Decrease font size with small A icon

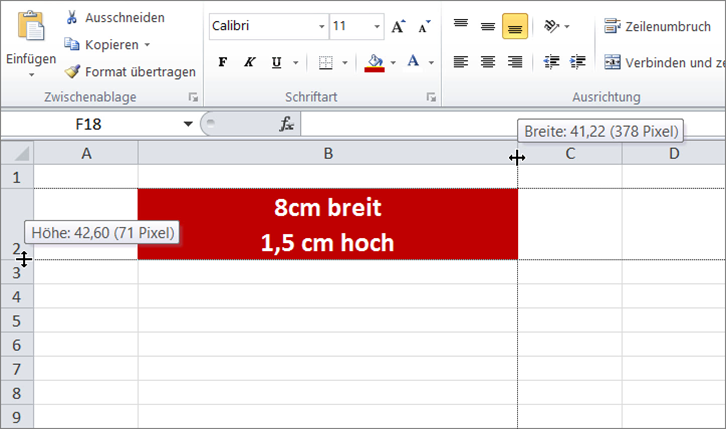[424, 27]
